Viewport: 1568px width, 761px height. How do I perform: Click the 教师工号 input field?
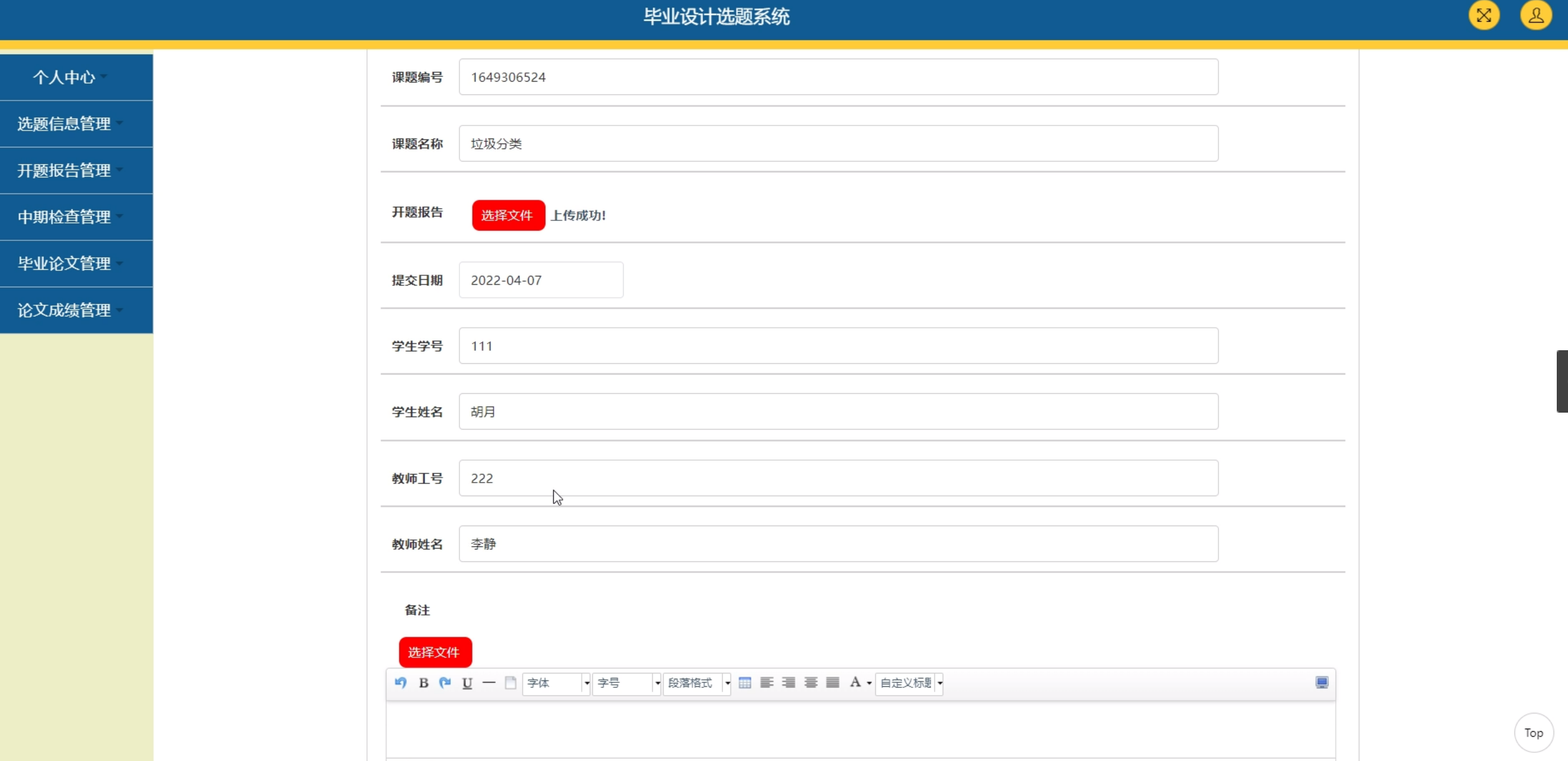(838, 478)
